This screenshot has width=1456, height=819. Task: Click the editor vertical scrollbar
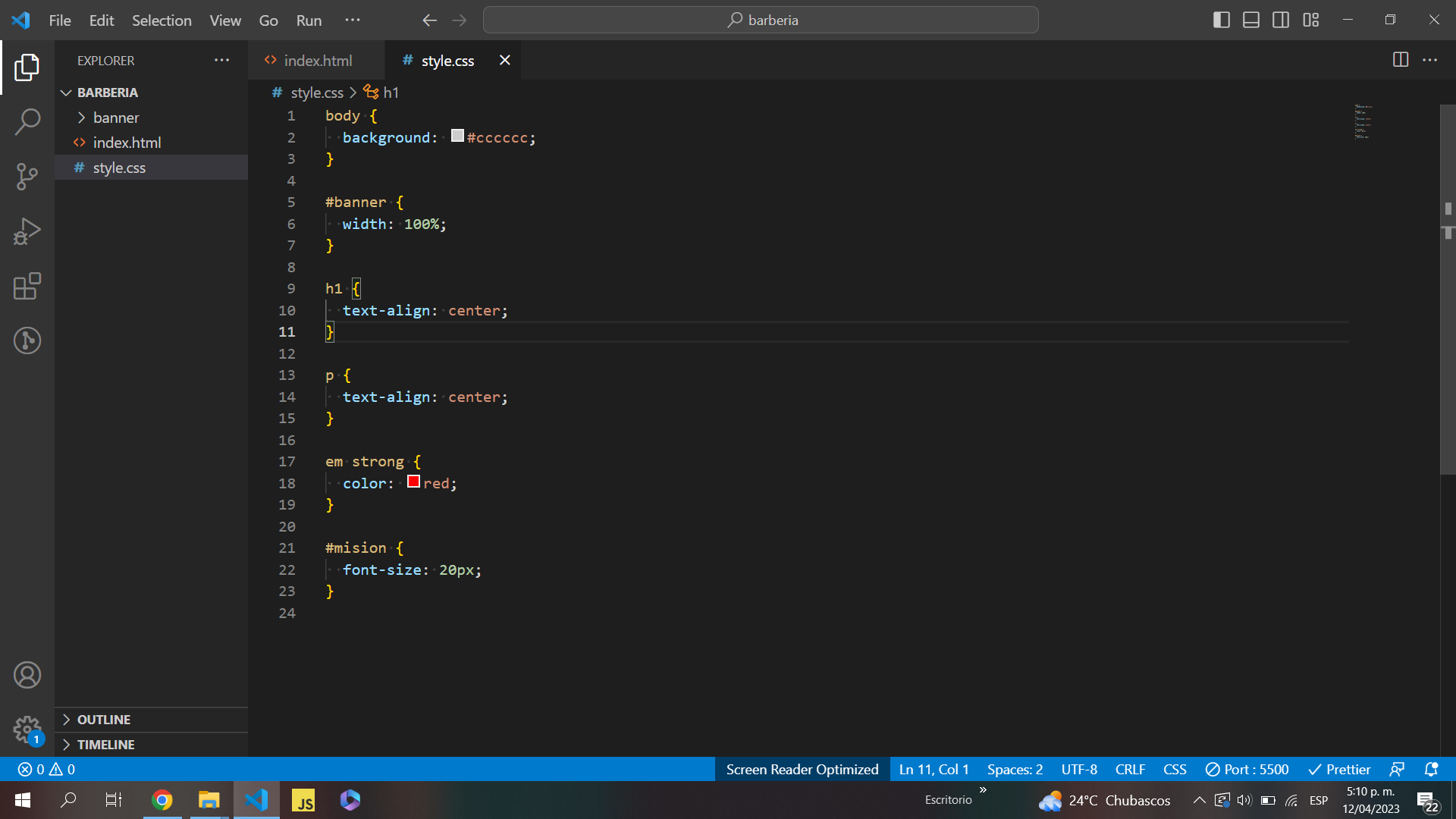1448,289
